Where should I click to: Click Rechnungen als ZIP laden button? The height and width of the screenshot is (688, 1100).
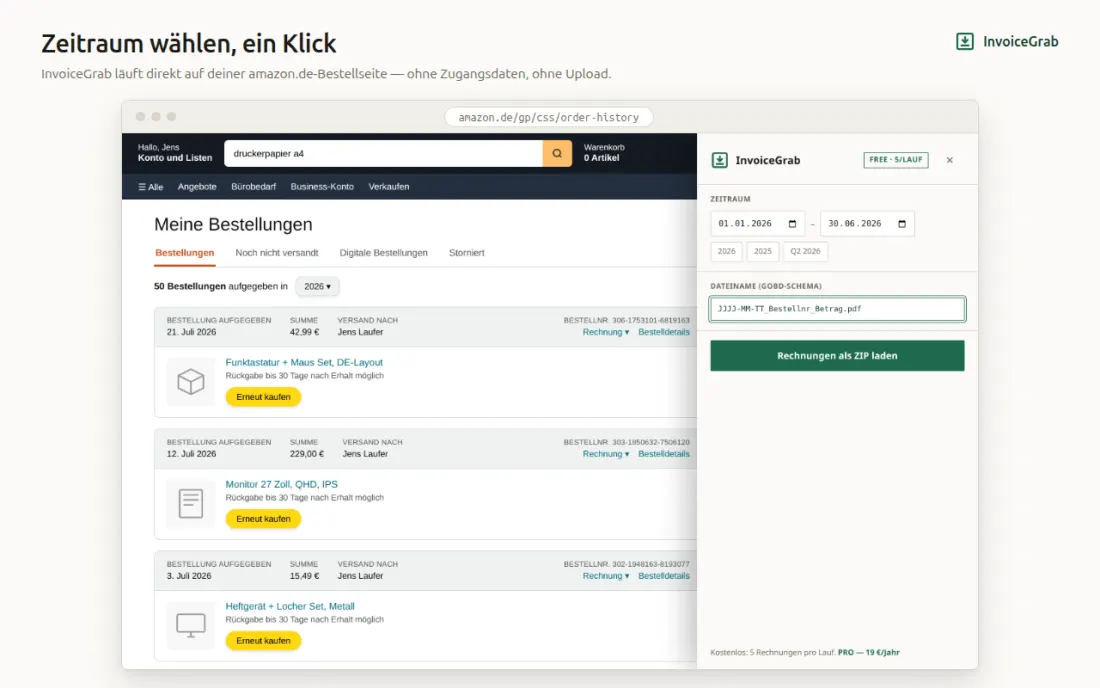click(837, 356)
